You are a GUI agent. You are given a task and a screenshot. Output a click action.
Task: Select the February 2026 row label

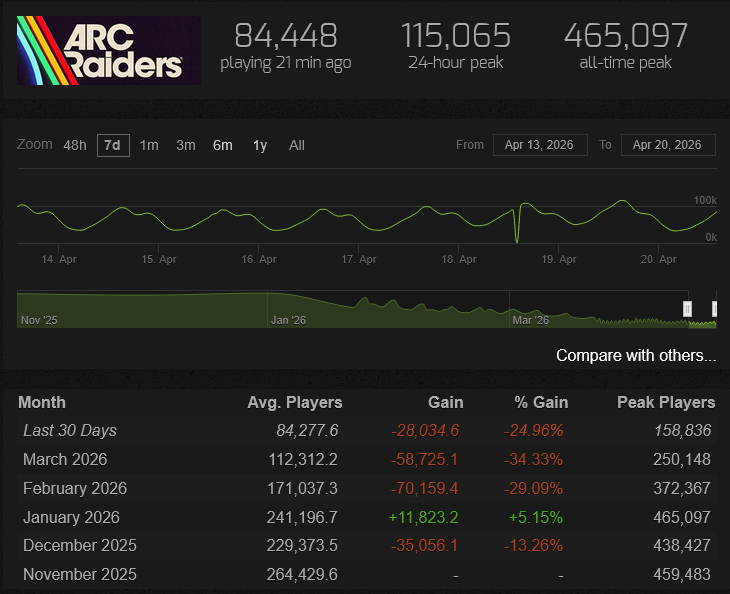75,488
